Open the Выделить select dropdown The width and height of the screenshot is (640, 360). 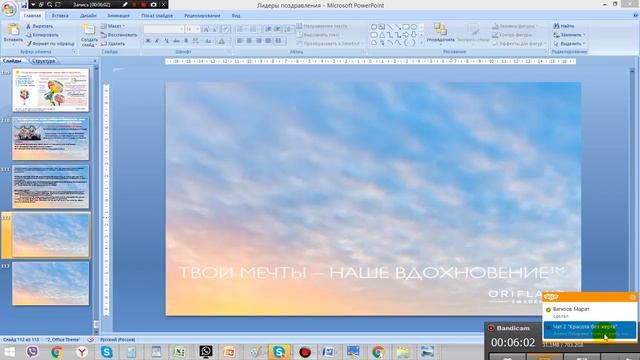pos(569,43)
